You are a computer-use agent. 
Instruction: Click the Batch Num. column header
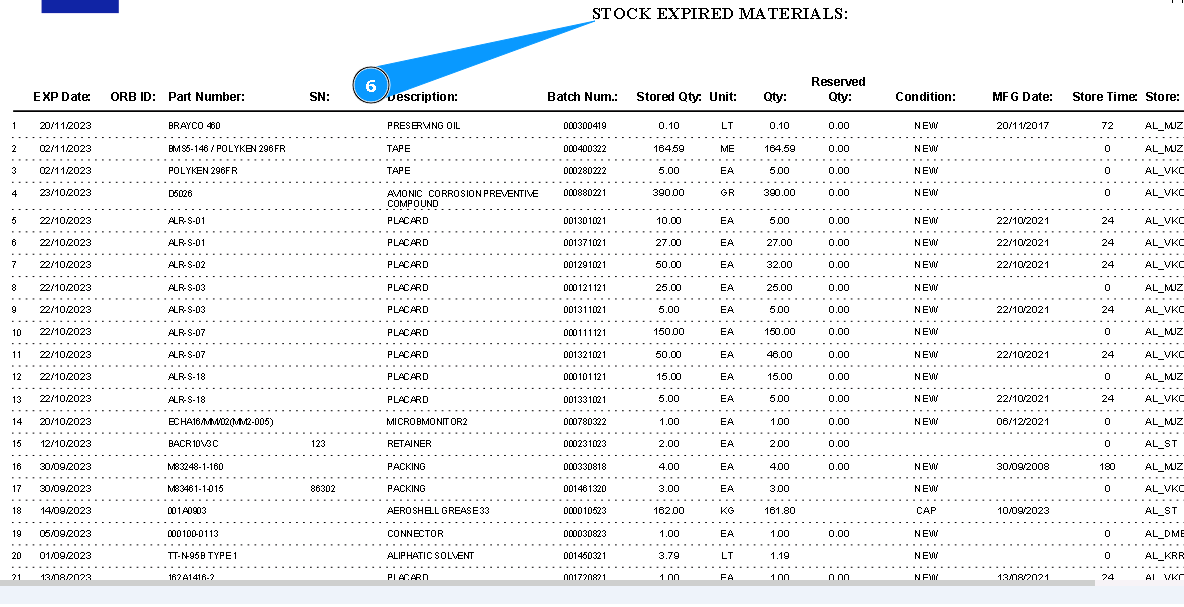(x=582, y=97)
